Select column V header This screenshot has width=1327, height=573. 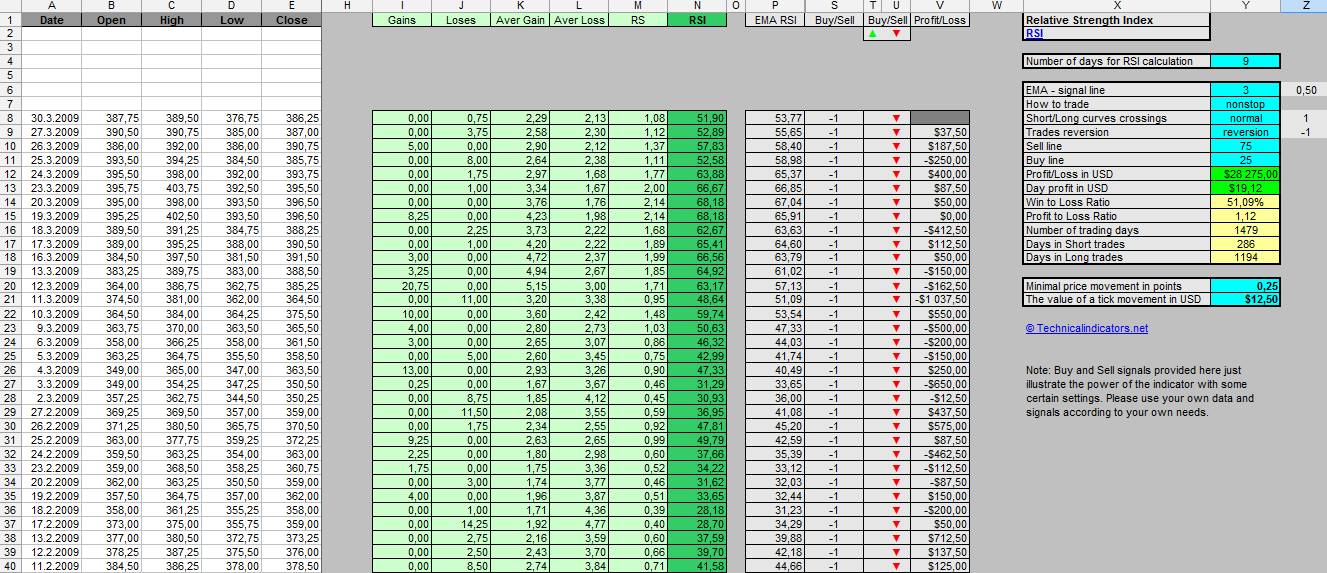point(940,6)
